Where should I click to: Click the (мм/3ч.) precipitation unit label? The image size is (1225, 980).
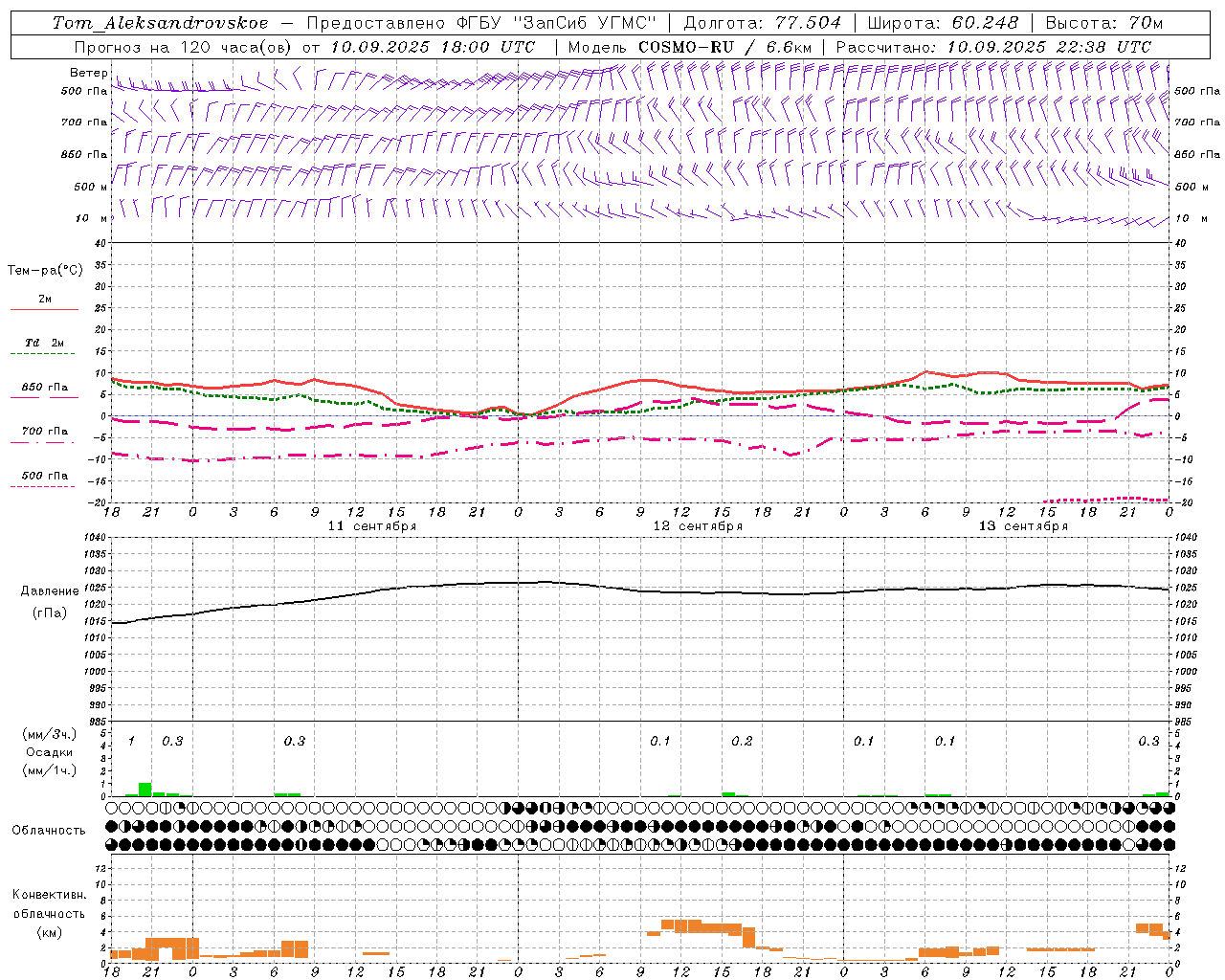coord(50,734)
